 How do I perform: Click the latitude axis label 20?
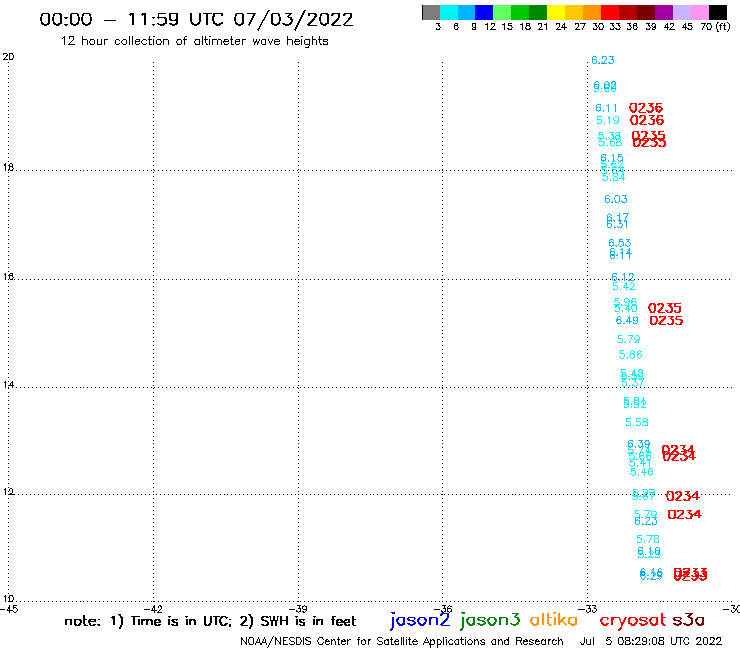8,57
